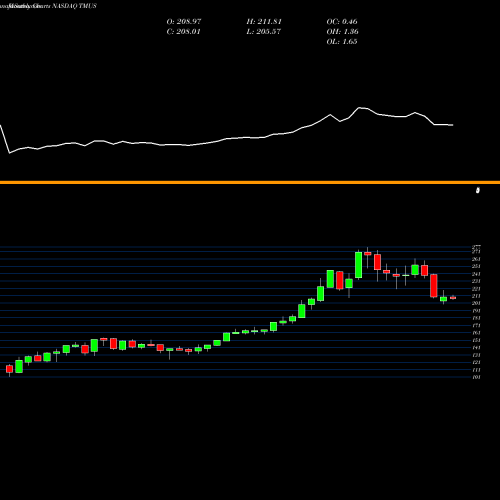Screen dimensions: 500x500
Task: Click the 231 price axis label
Action: (x=476, y=281)
